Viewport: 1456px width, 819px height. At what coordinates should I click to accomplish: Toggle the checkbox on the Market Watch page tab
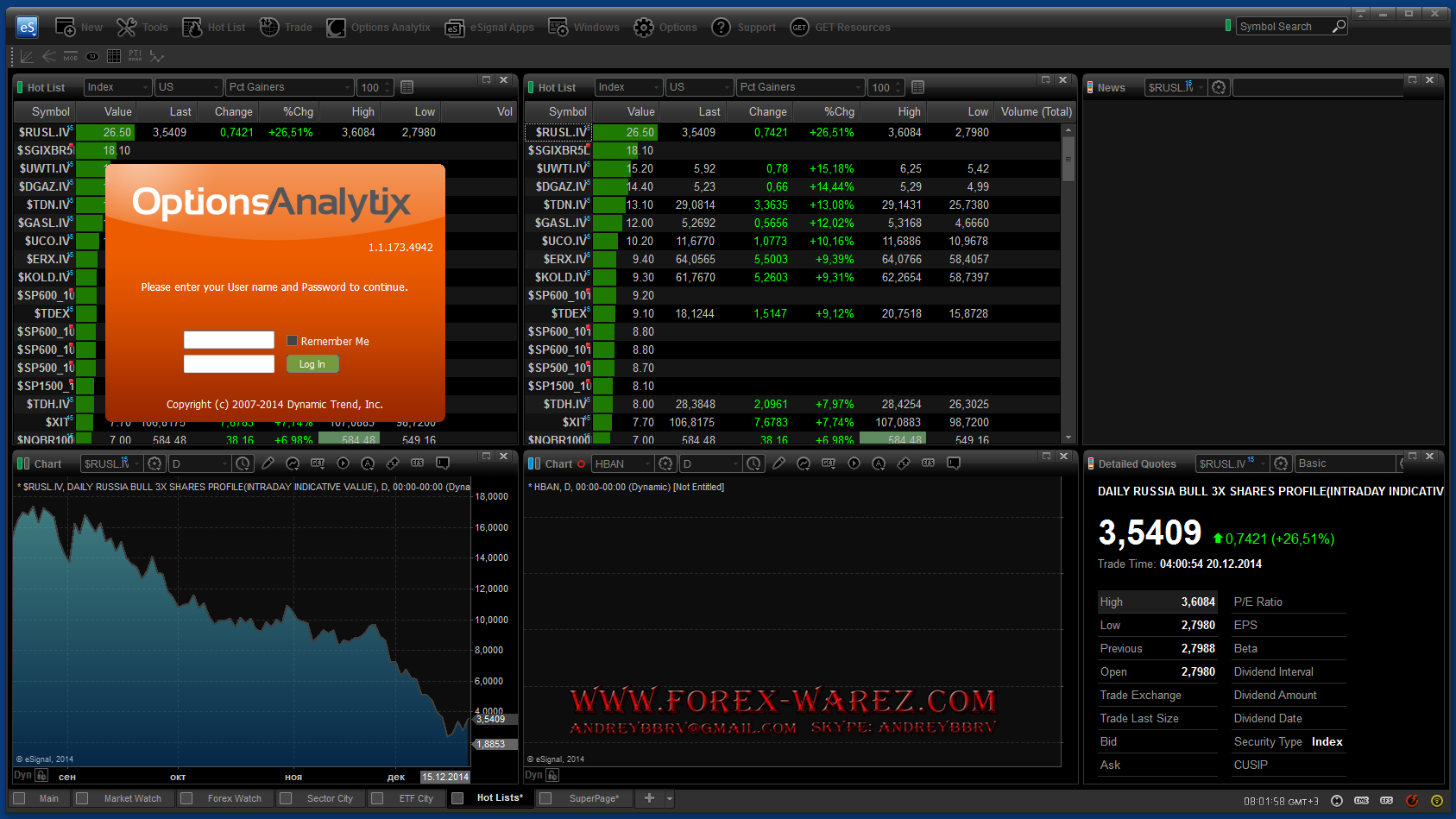83,798
